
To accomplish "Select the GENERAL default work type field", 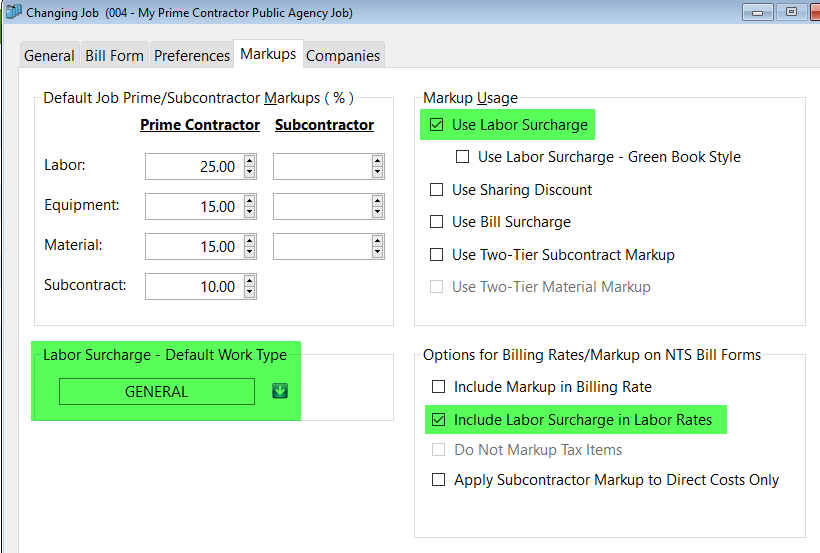I will (157, 391).
